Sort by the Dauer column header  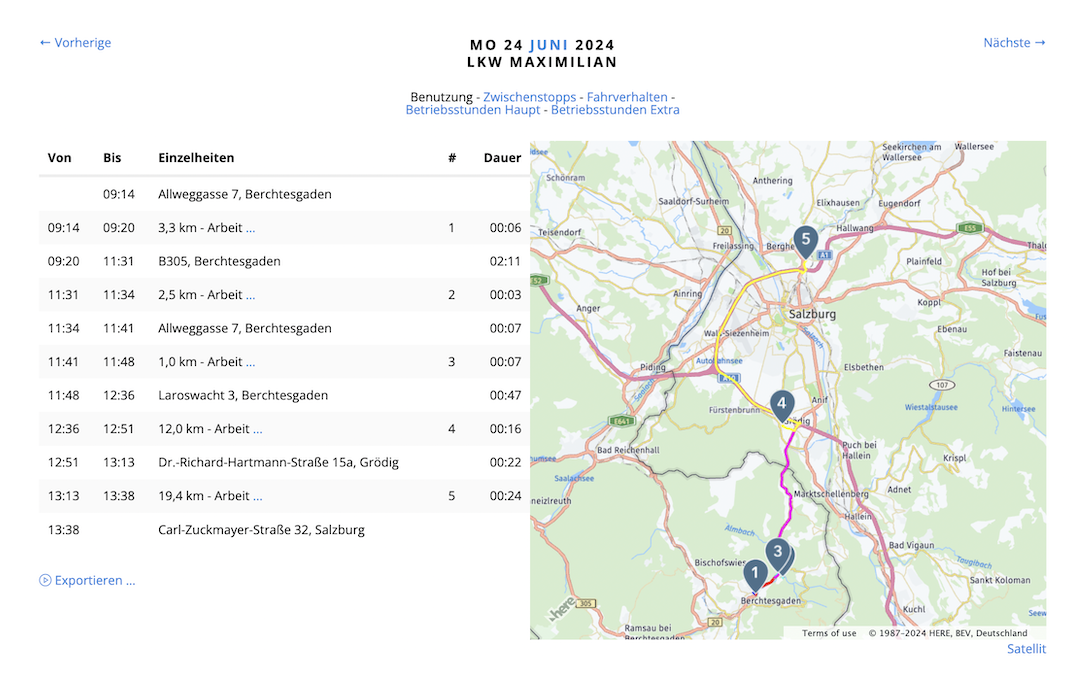tap(502, 158)
